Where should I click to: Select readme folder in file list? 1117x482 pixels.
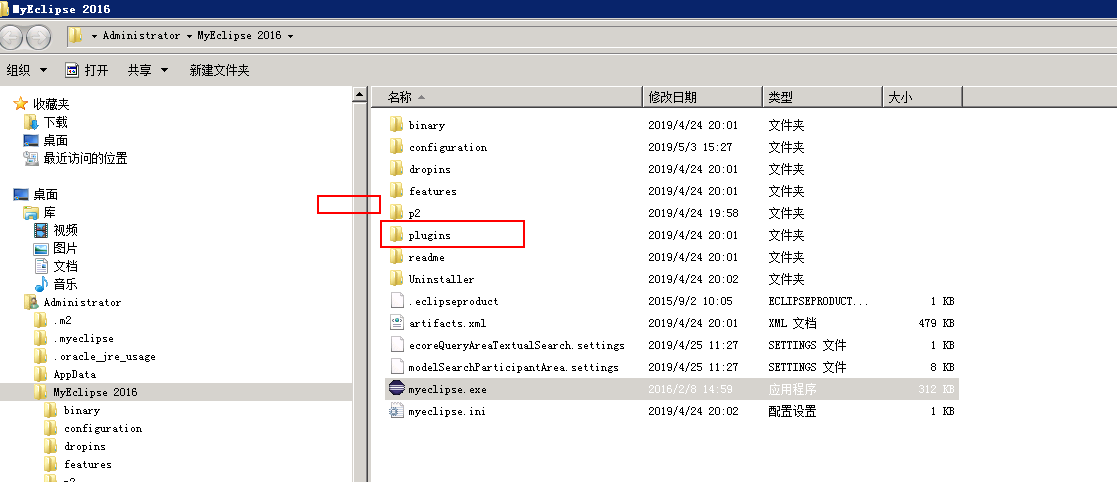[426, 257]
